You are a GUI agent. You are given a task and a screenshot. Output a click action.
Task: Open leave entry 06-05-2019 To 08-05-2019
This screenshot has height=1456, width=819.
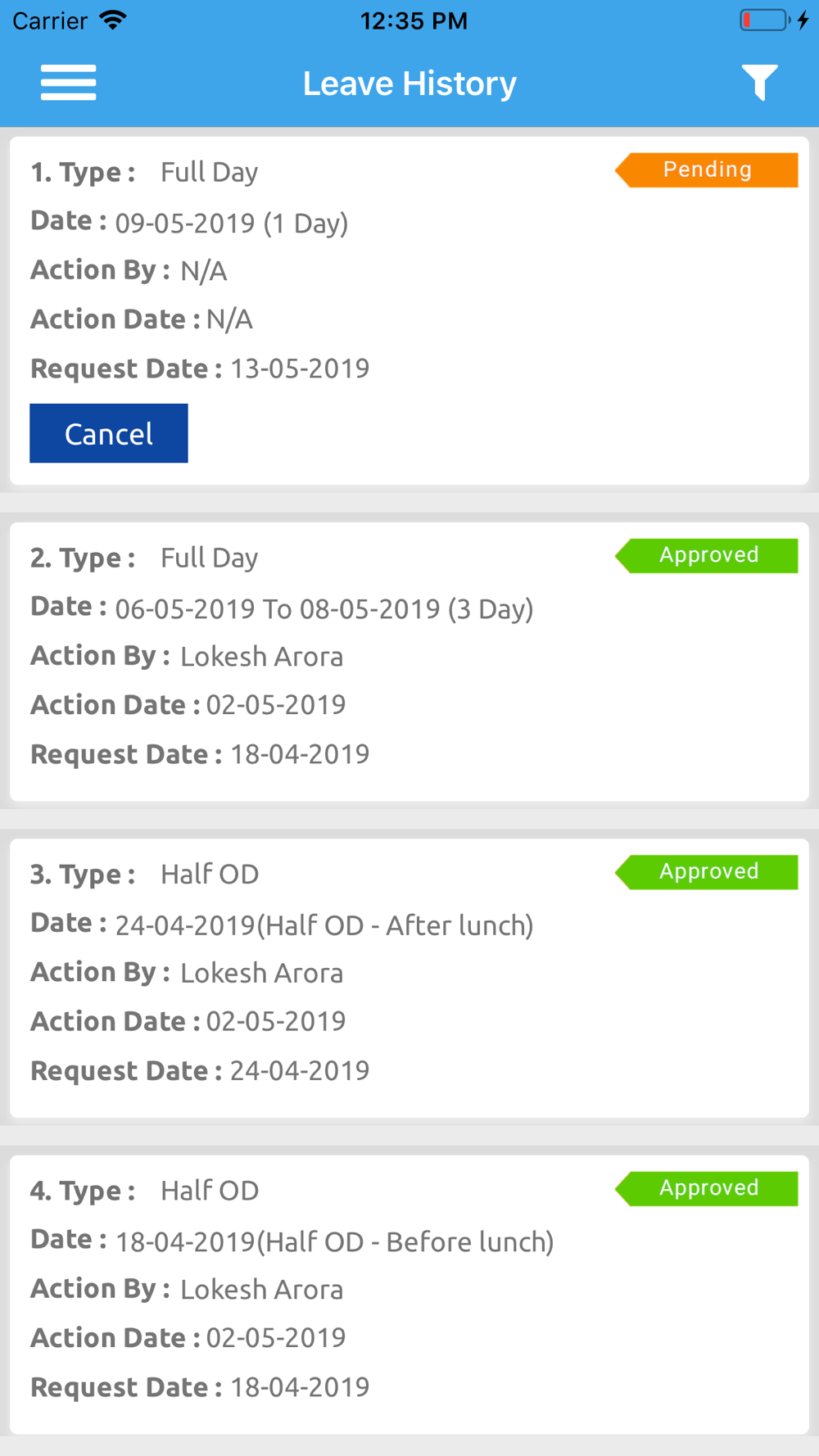point(409,662)
